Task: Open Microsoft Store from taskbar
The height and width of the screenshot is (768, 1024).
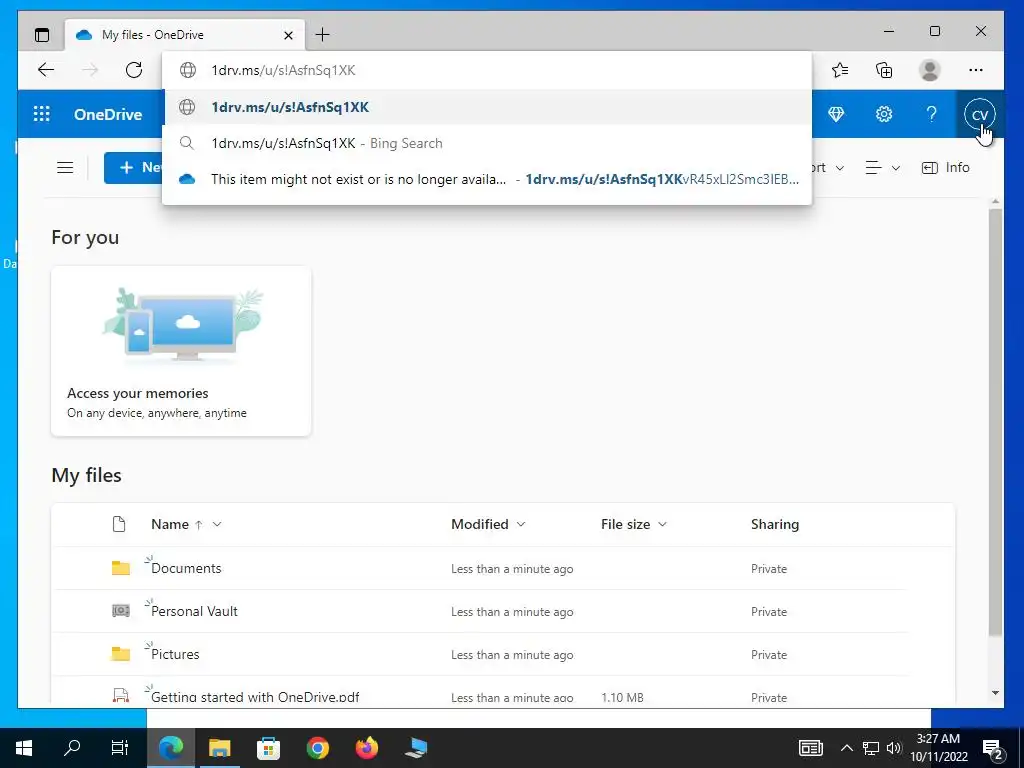Action: click(x=268, y=748)
